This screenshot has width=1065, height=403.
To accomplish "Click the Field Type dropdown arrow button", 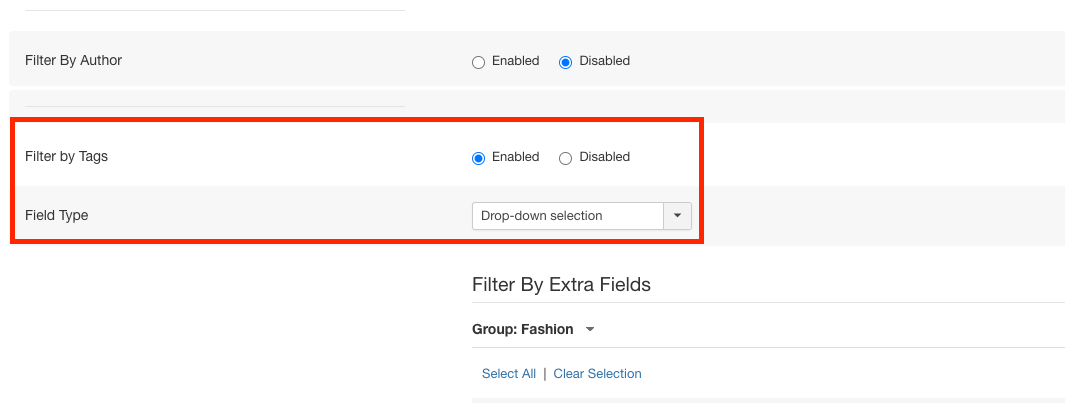I will point(677,216).
